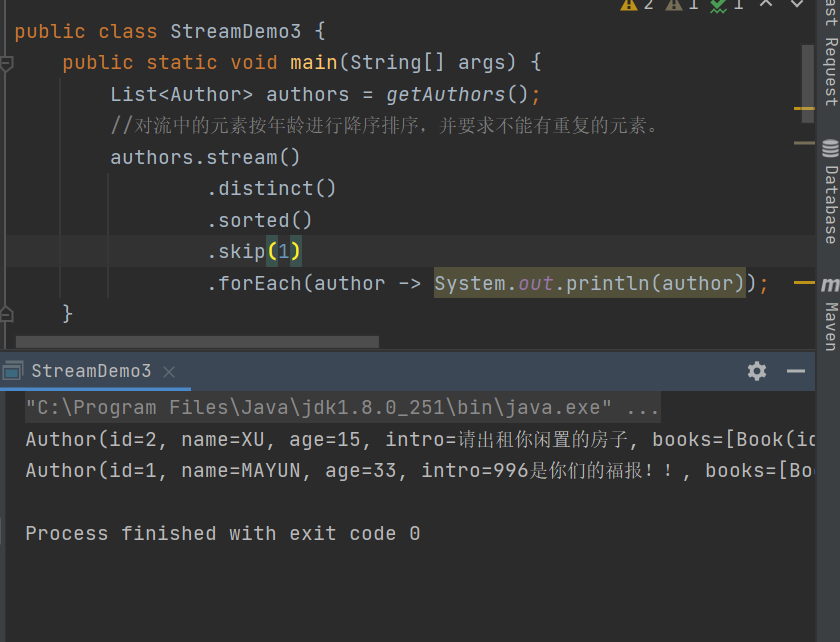Click the main method name

click(x=314, y=63)
